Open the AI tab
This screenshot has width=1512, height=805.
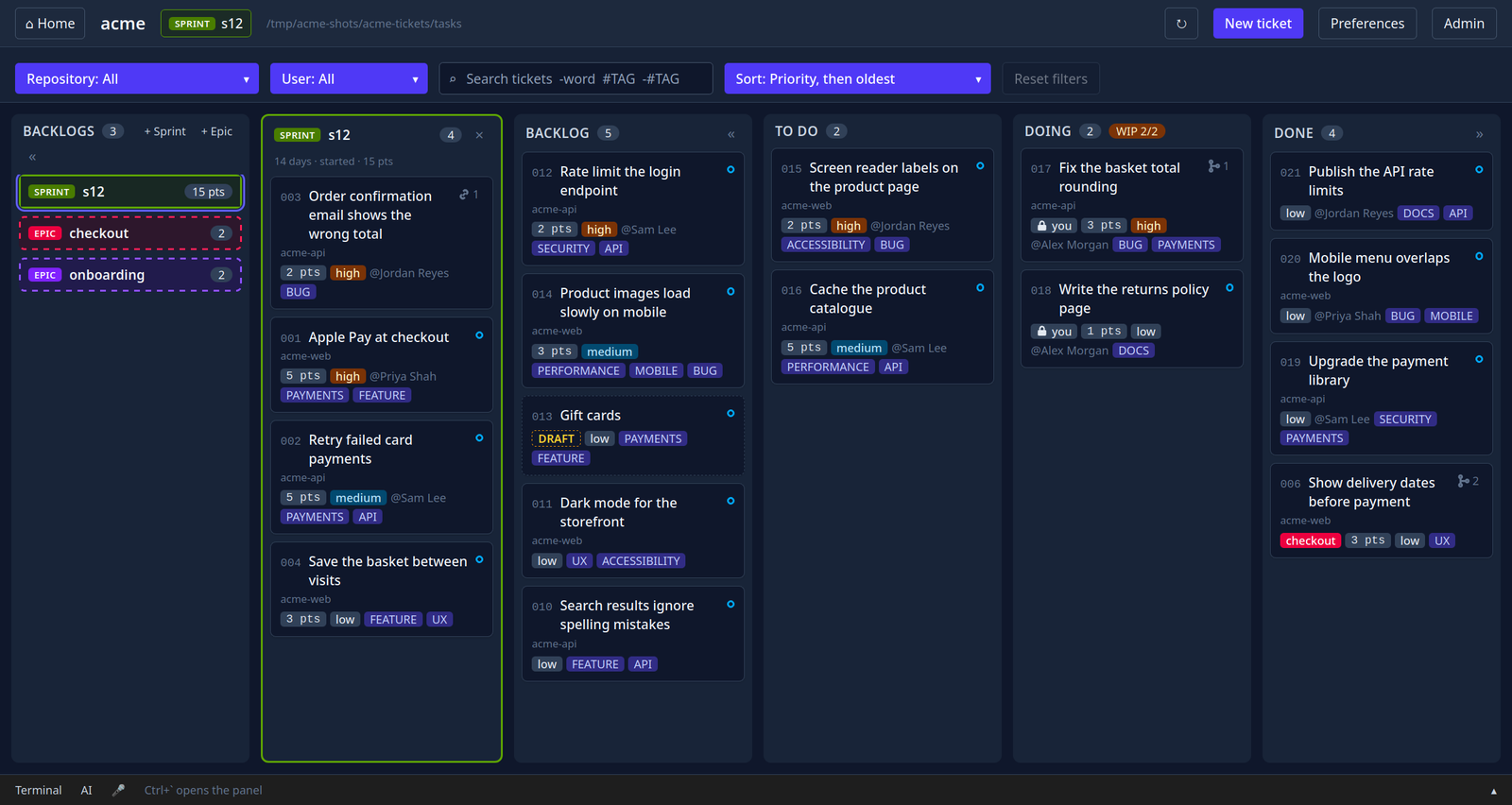click(86, 790)
